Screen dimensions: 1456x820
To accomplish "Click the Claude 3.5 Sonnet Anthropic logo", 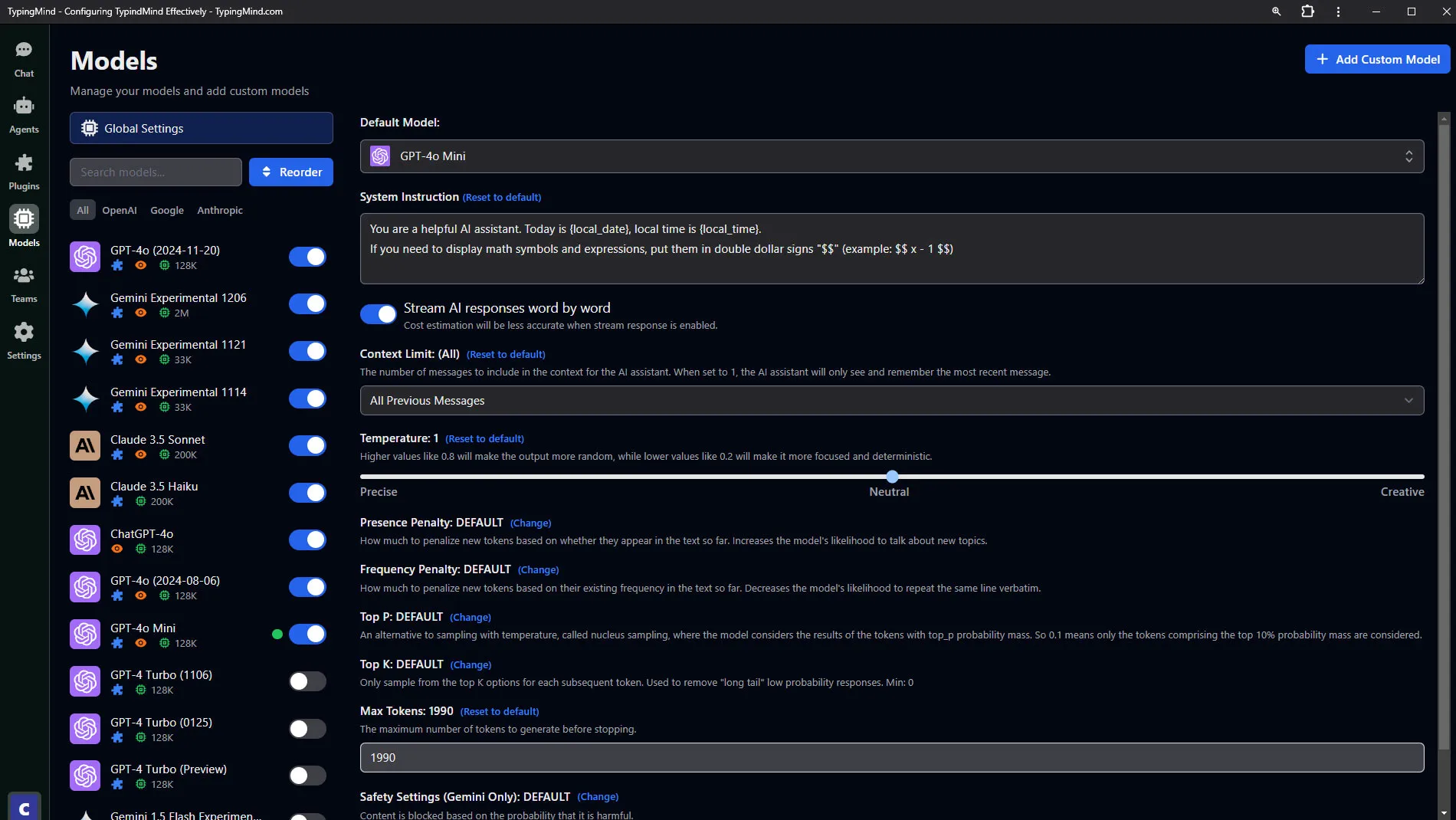I will (x=85, y=446).
